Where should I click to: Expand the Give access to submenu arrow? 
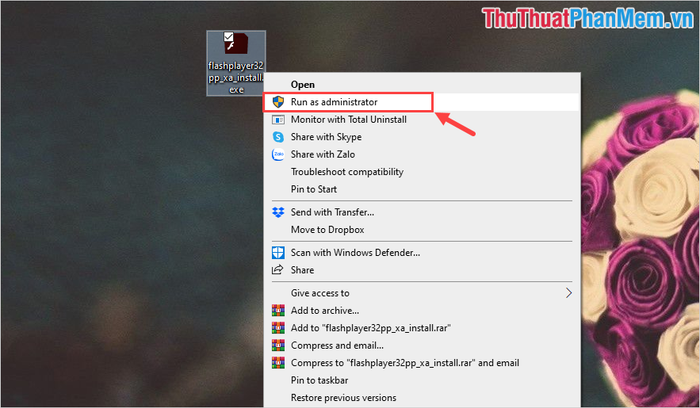click(x=568, y=293)
